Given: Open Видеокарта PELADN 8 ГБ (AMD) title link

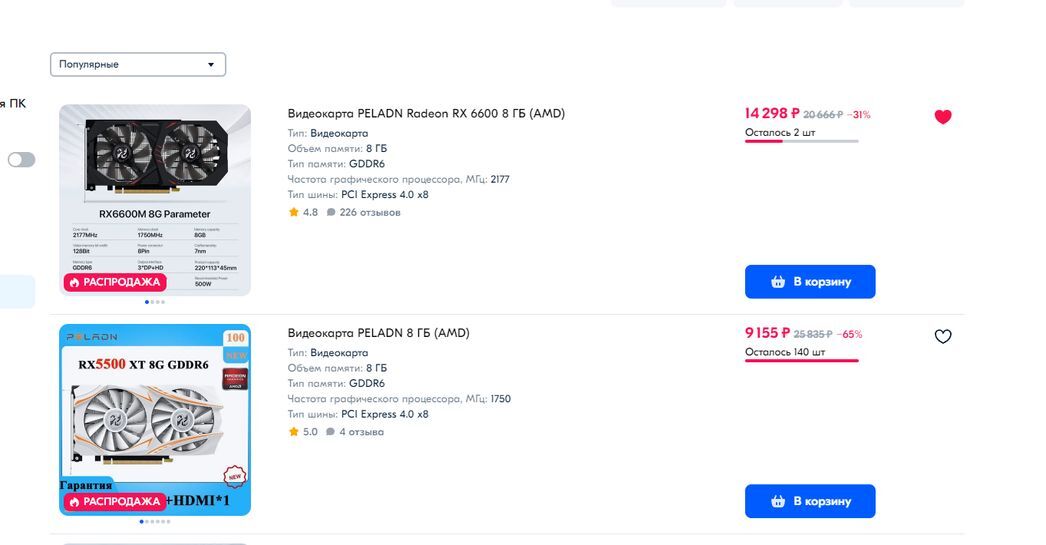Looking at the screenshot, I should [378, 333].
